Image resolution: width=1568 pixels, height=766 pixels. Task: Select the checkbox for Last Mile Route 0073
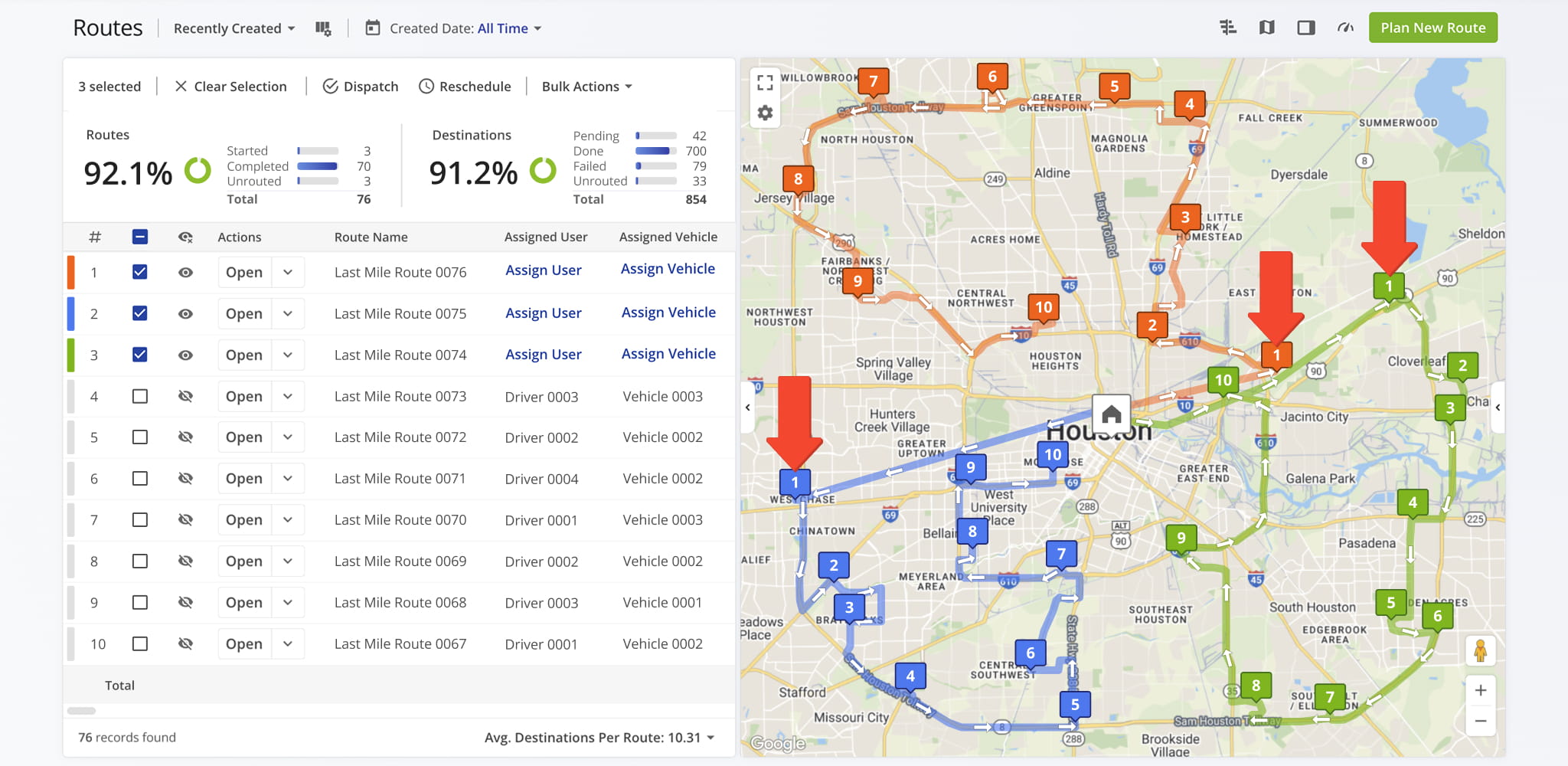(x=140, y=396)
